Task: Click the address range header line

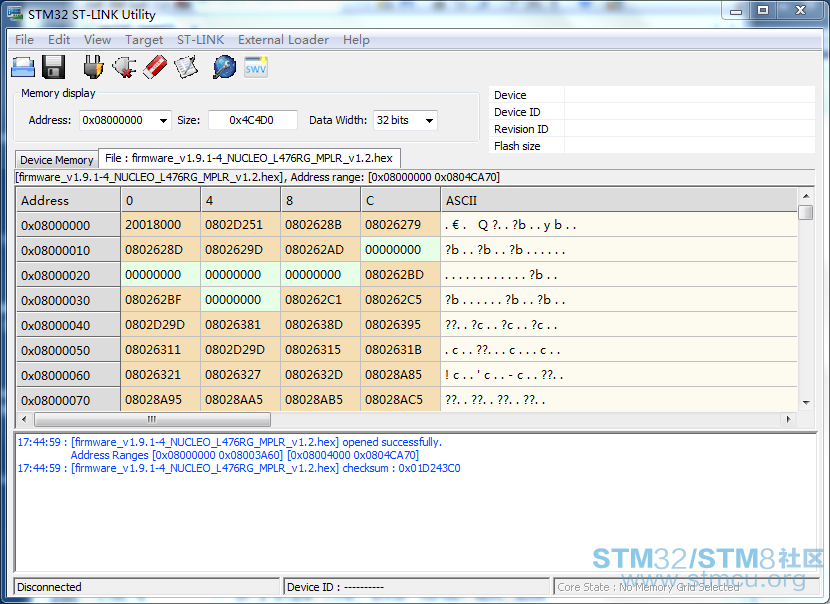Action: coord(258,177)
